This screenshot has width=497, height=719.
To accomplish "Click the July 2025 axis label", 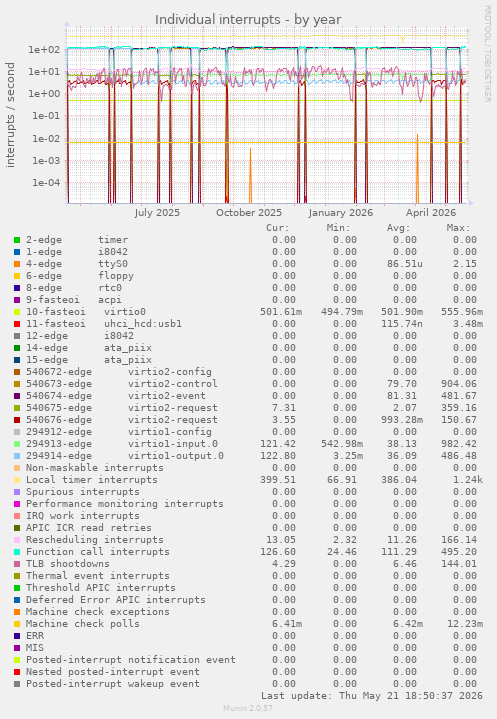I will tap(157, 213).
